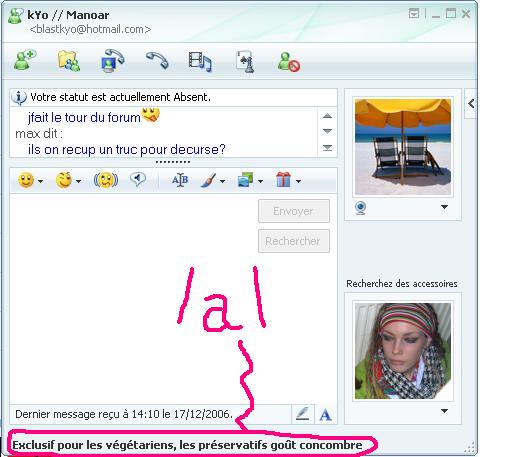Click 'Votre statut est actuellement Absent' notice
The height and width of the screenshot is (457, 512).
click(120, 97)
